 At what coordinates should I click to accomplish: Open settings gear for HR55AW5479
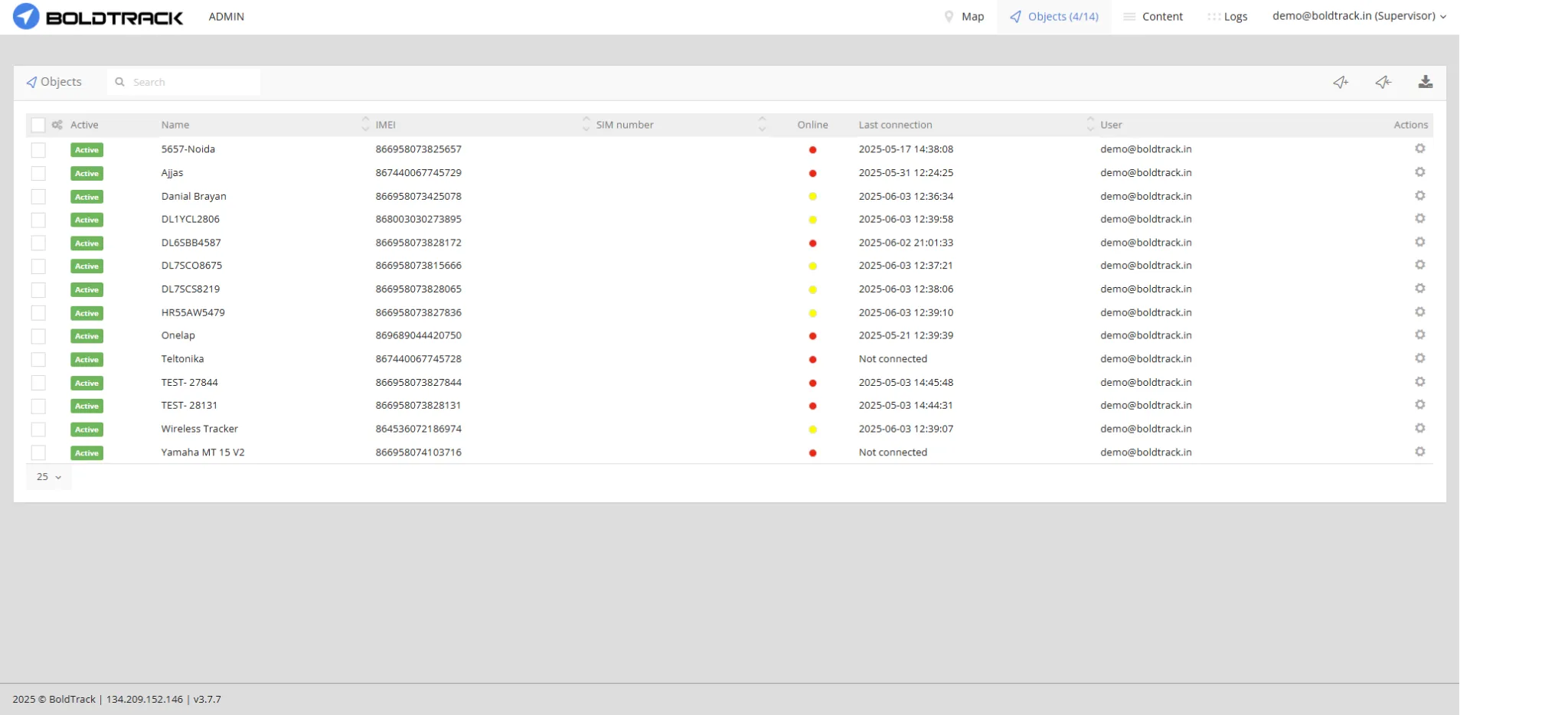click(x=1419, y=312)
